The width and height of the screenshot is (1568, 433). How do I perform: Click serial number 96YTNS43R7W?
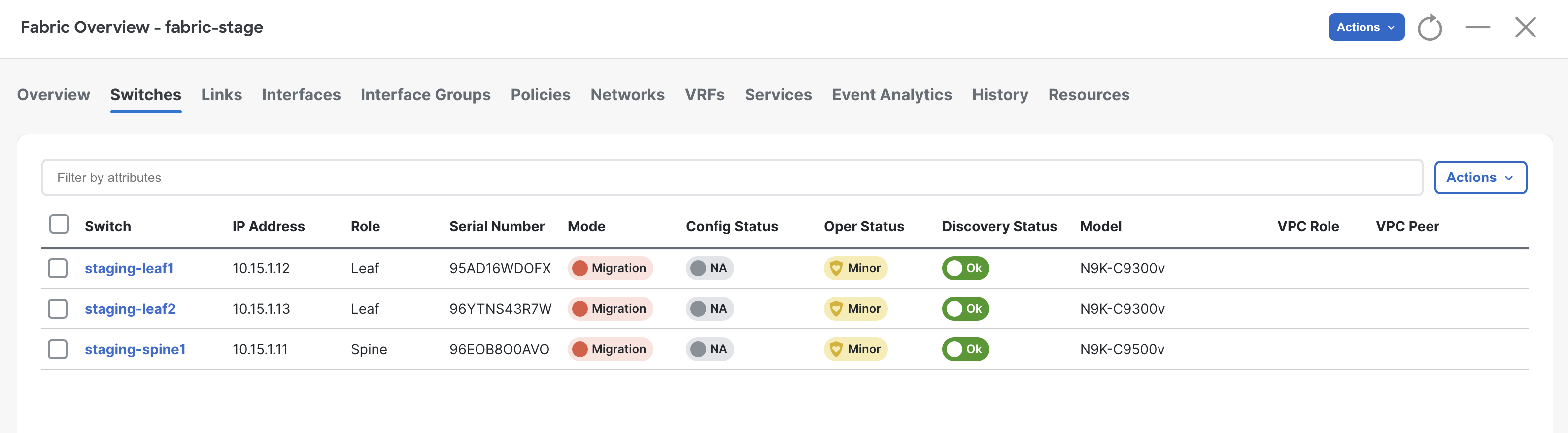point(500,309)
